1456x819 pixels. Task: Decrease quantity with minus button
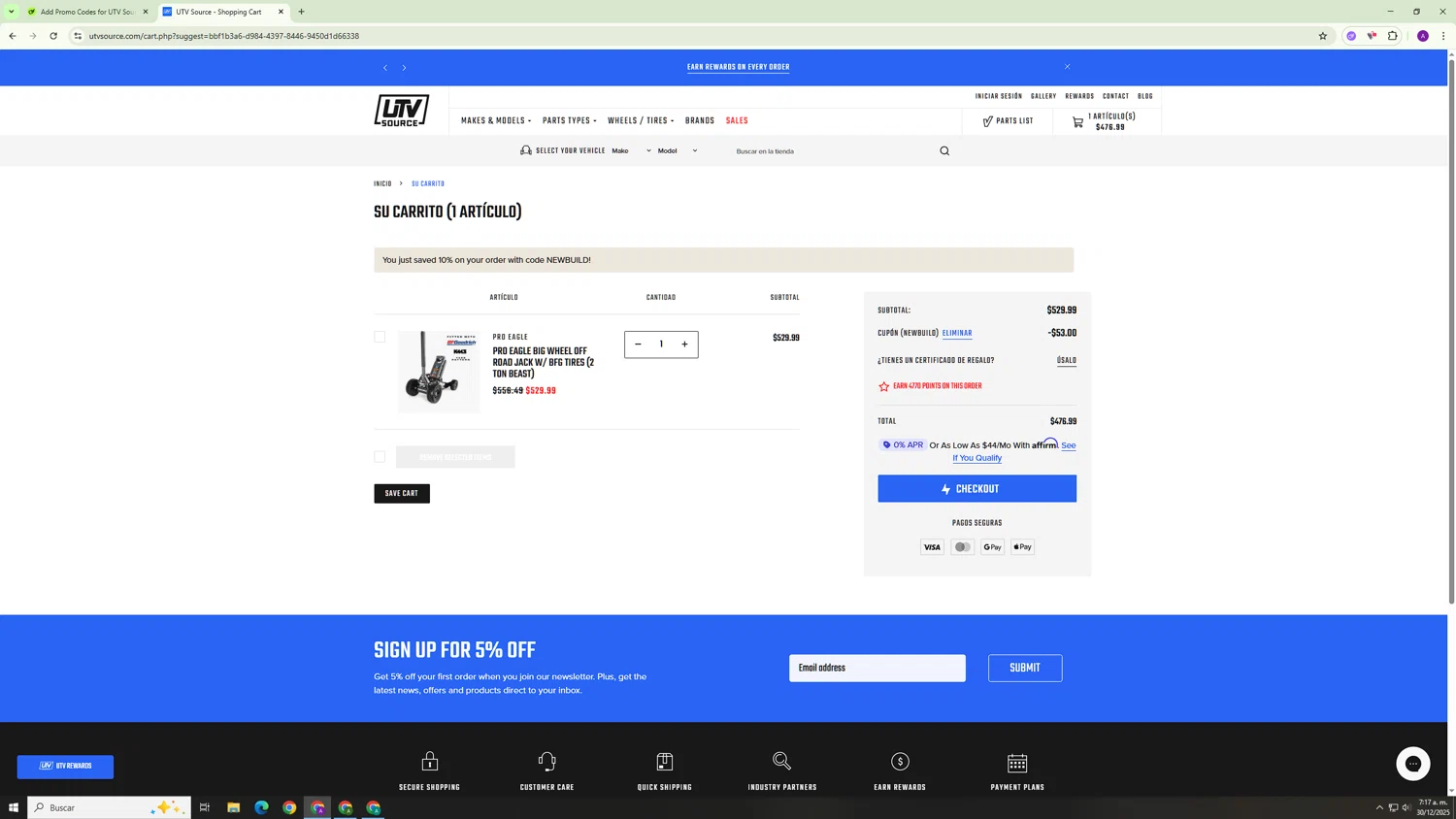click(x=638, y=344)
